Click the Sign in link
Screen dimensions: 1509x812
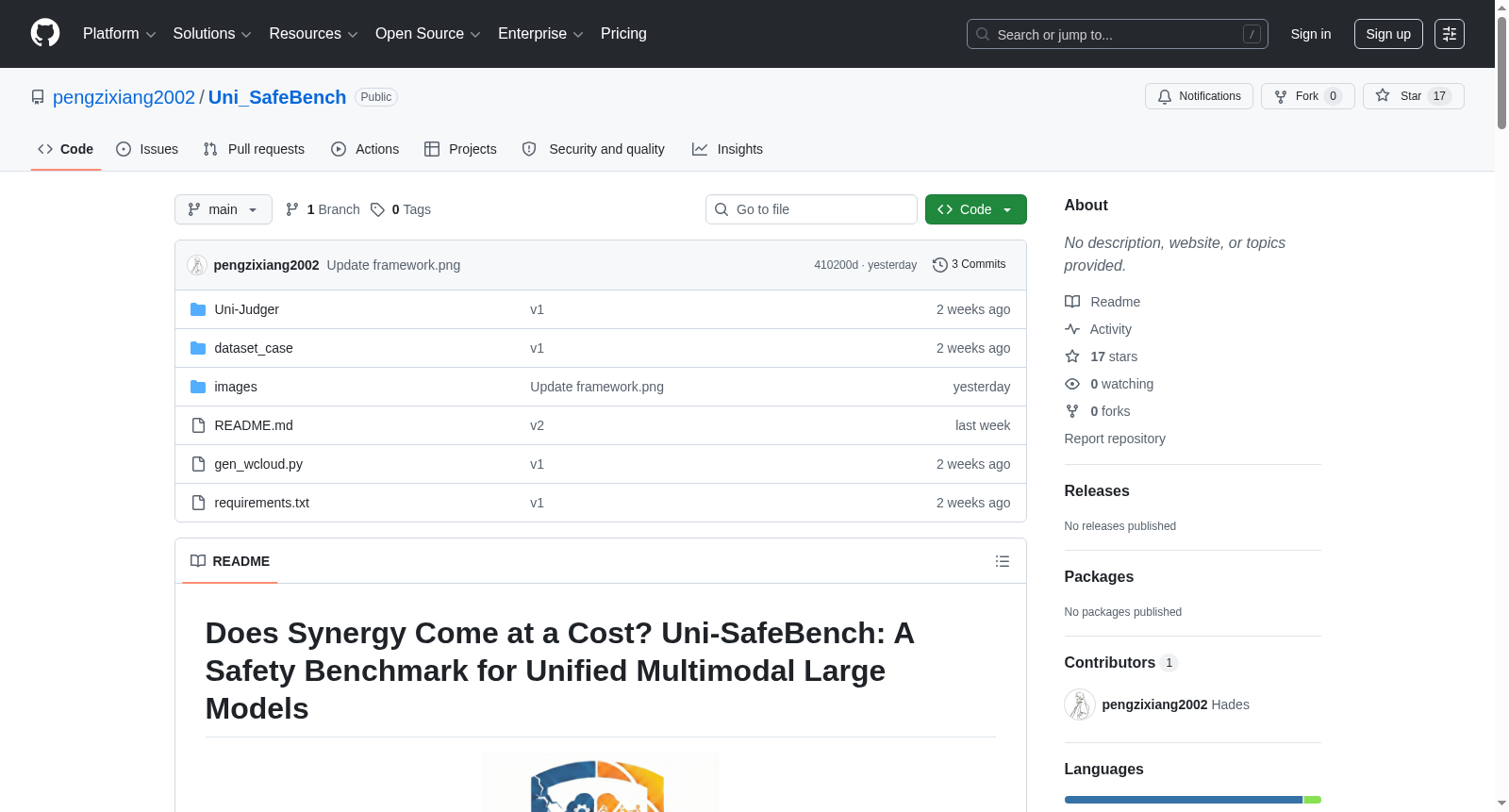(x=1311, y=34)
